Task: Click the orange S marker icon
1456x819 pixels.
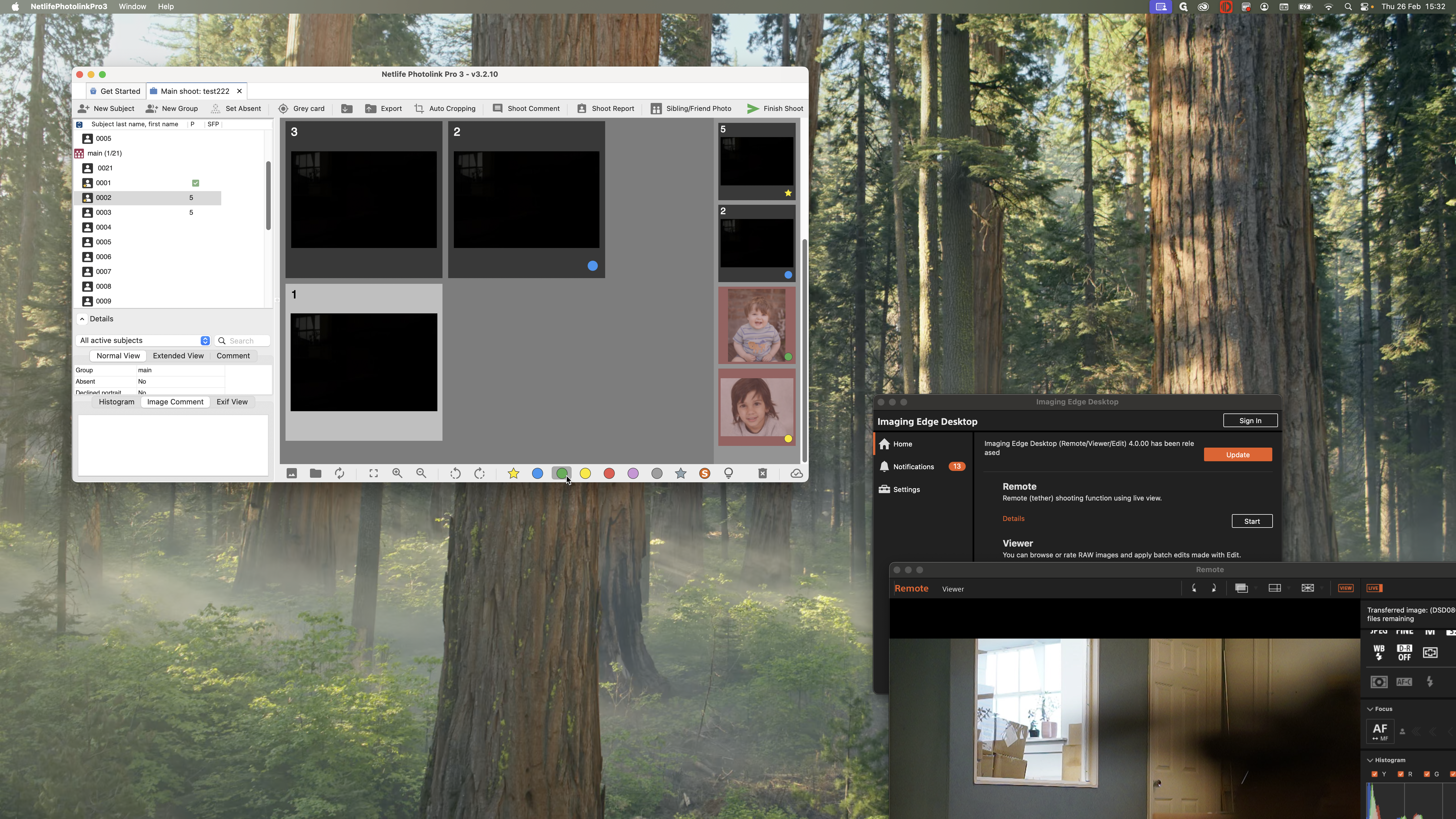Action: coord(704,474)
